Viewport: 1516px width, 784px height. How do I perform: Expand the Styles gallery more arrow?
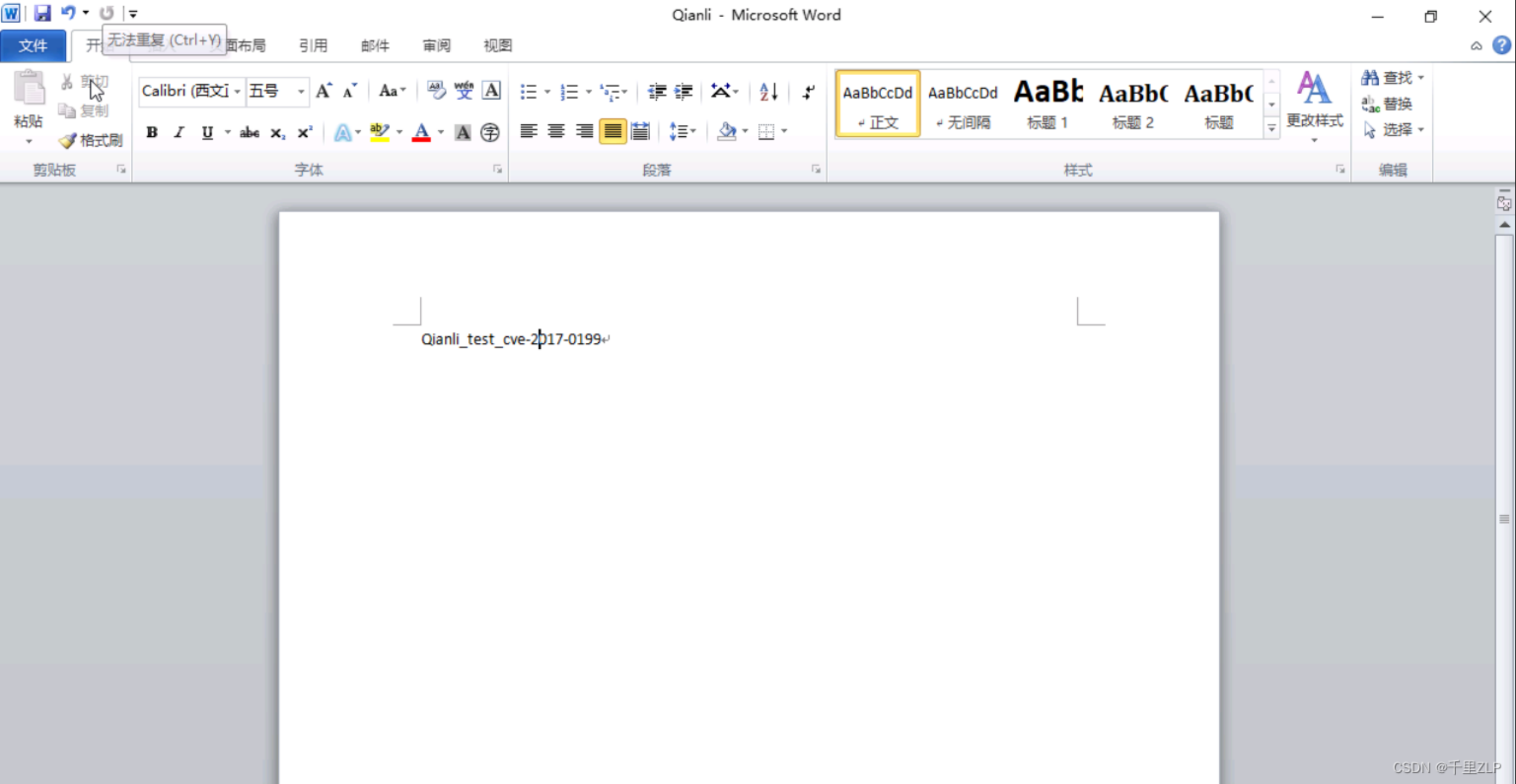[x=1271, y=128]
